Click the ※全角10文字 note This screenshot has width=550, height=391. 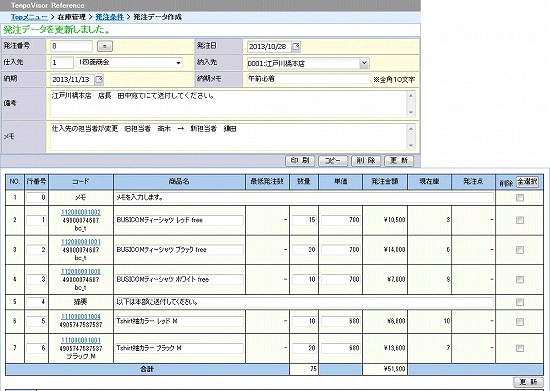click(x=394, y=80)
